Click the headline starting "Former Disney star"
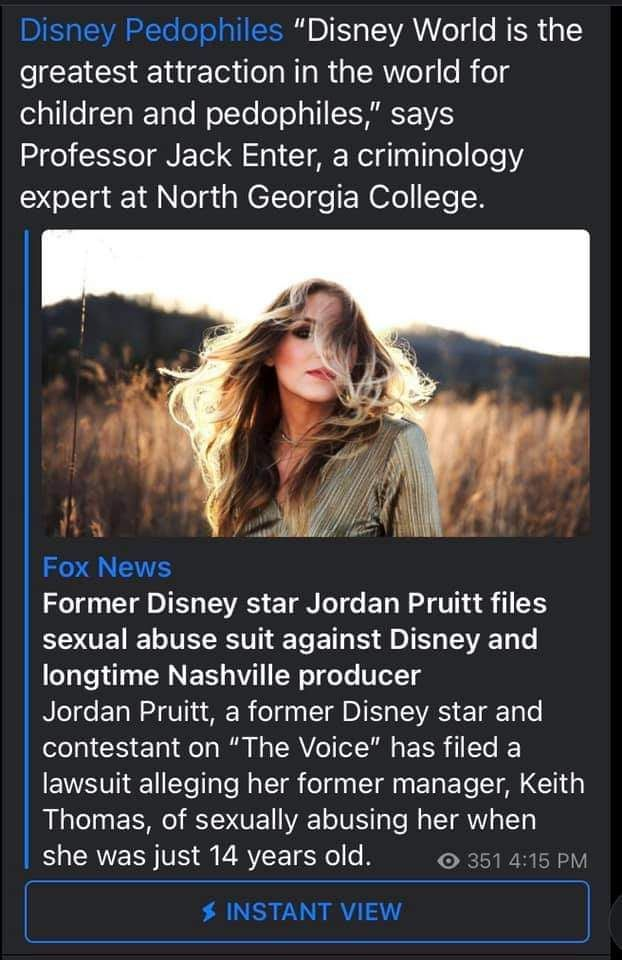622x960 pixels. click(x=294, y=604)
